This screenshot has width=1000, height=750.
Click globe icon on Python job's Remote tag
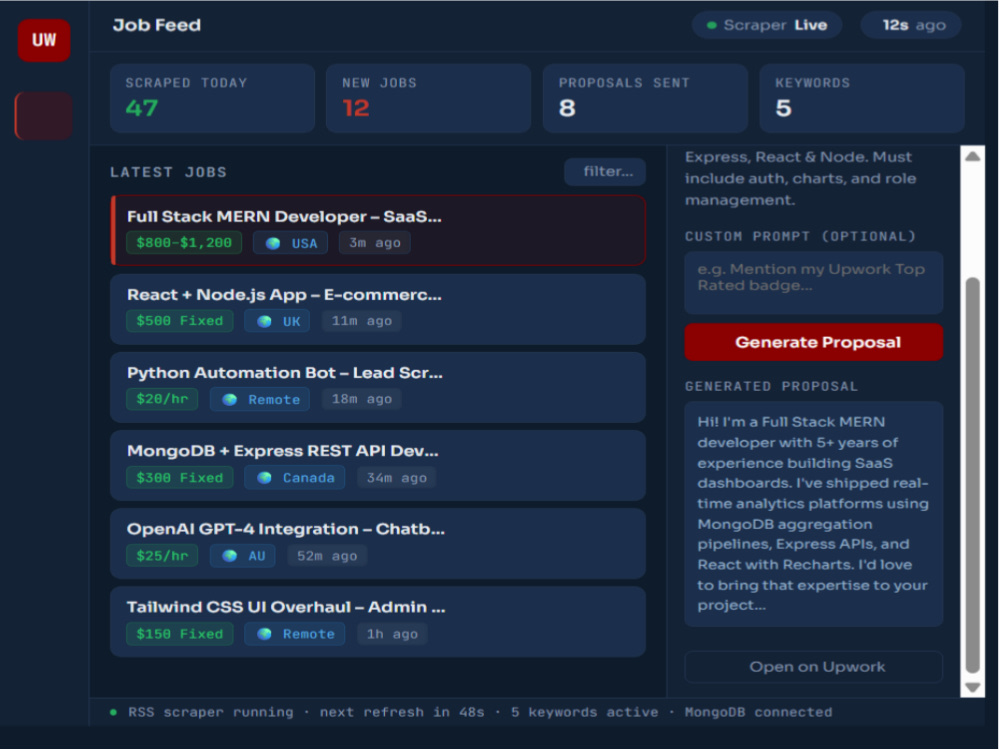pos(230,400)
